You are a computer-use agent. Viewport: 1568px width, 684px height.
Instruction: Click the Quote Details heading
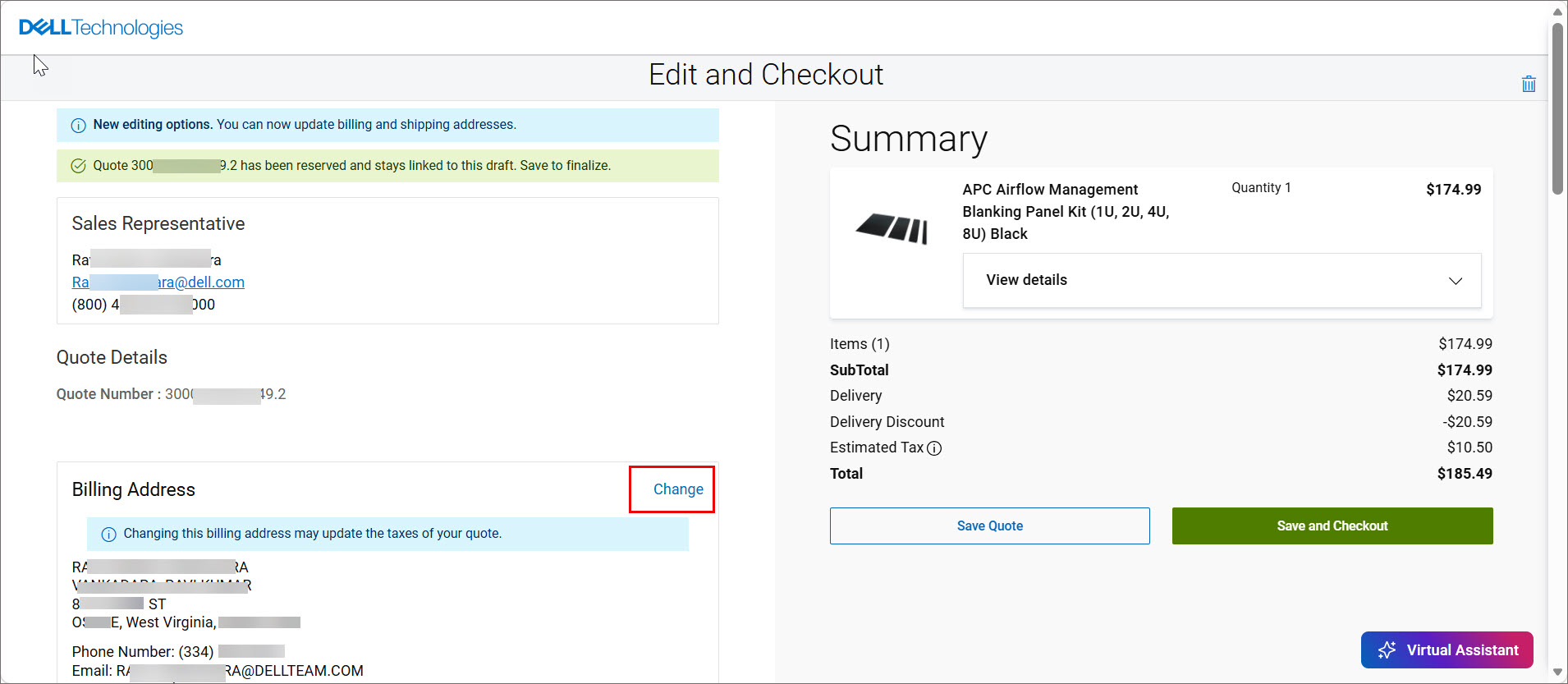112,358
